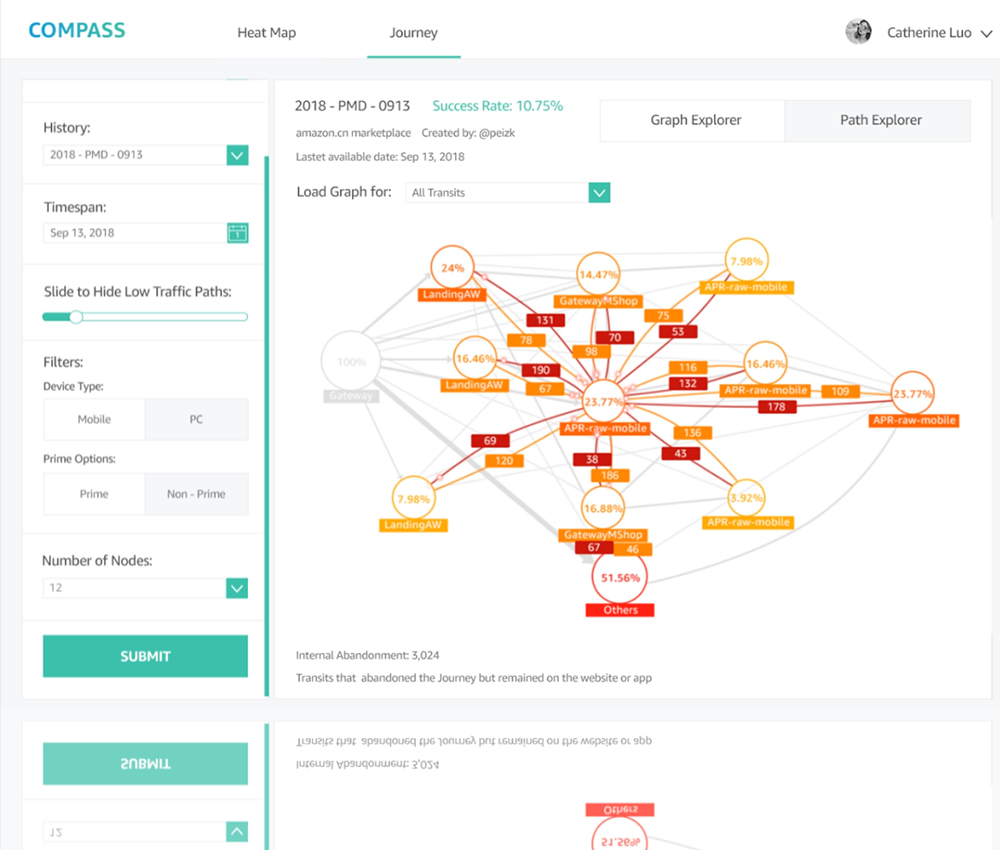Click Catherine Luo's profile avatar
1000x850 pixels.
coord(858,32)
